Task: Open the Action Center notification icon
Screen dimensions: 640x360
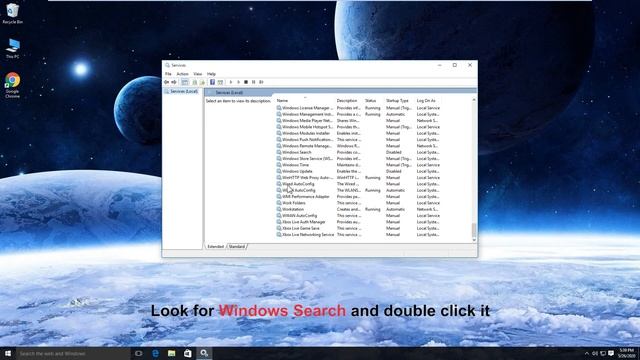Action: pos(611,353)
